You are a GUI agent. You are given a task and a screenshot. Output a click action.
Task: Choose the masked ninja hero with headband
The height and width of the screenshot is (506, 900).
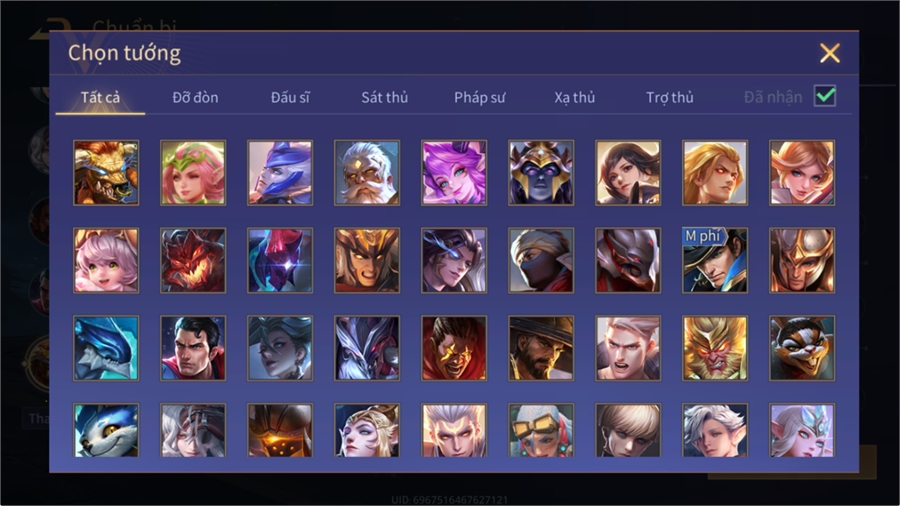click(541, 260)
